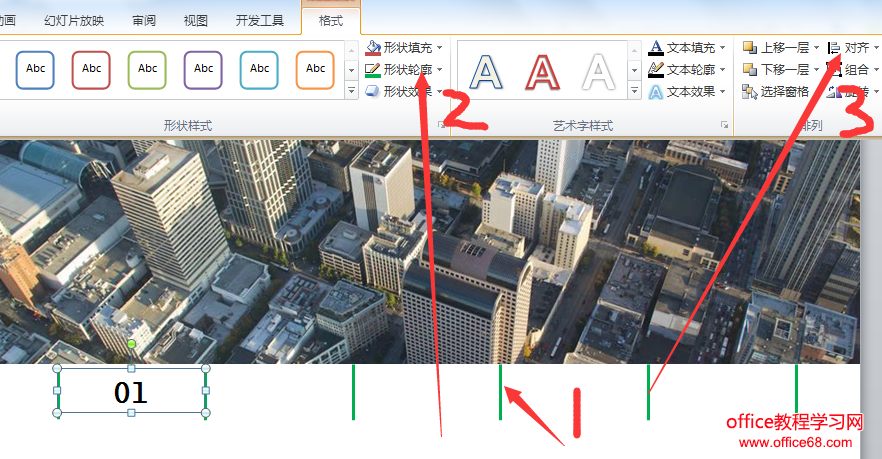The width and height of the screenshot is (882, 459).
Task: Open the 下移一层 dropdown arrow
Action: pyautogui.click(x=816, y=70)
